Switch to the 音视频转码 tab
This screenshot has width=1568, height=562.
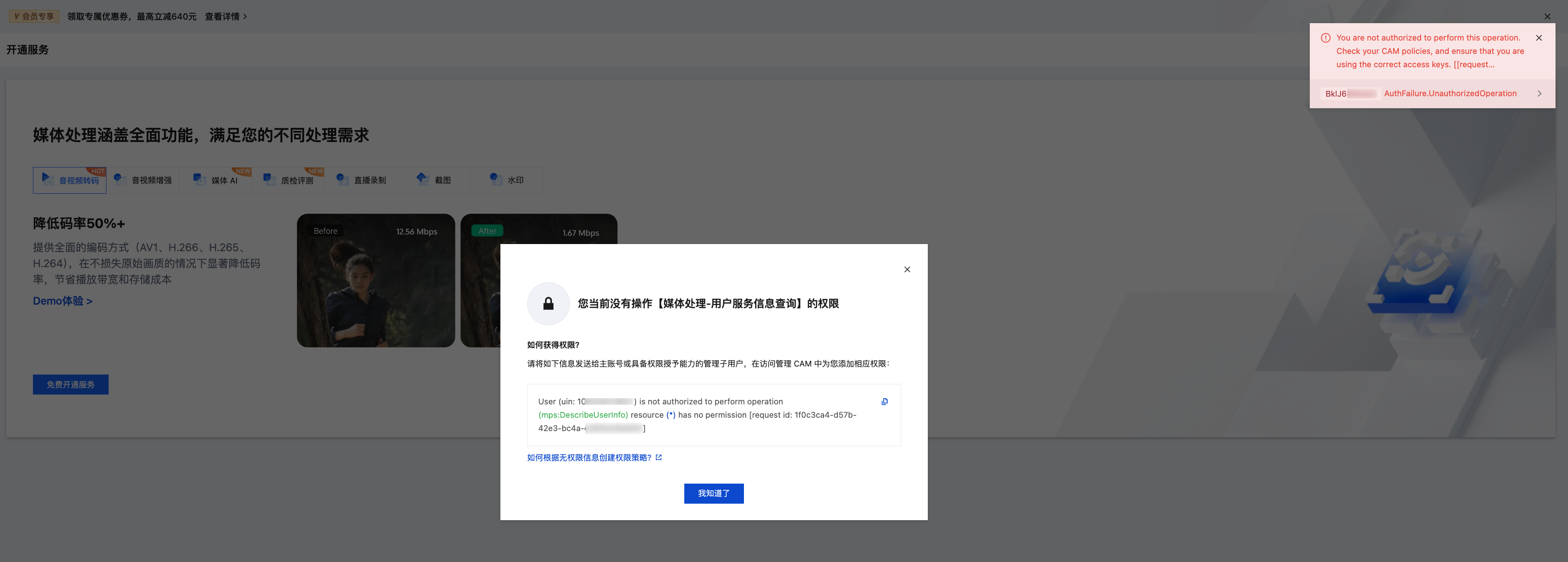tap(69, 179)
